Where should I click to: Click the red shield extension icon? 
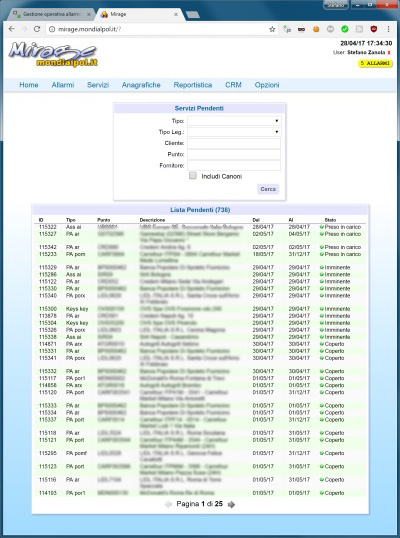coord(374,29)
